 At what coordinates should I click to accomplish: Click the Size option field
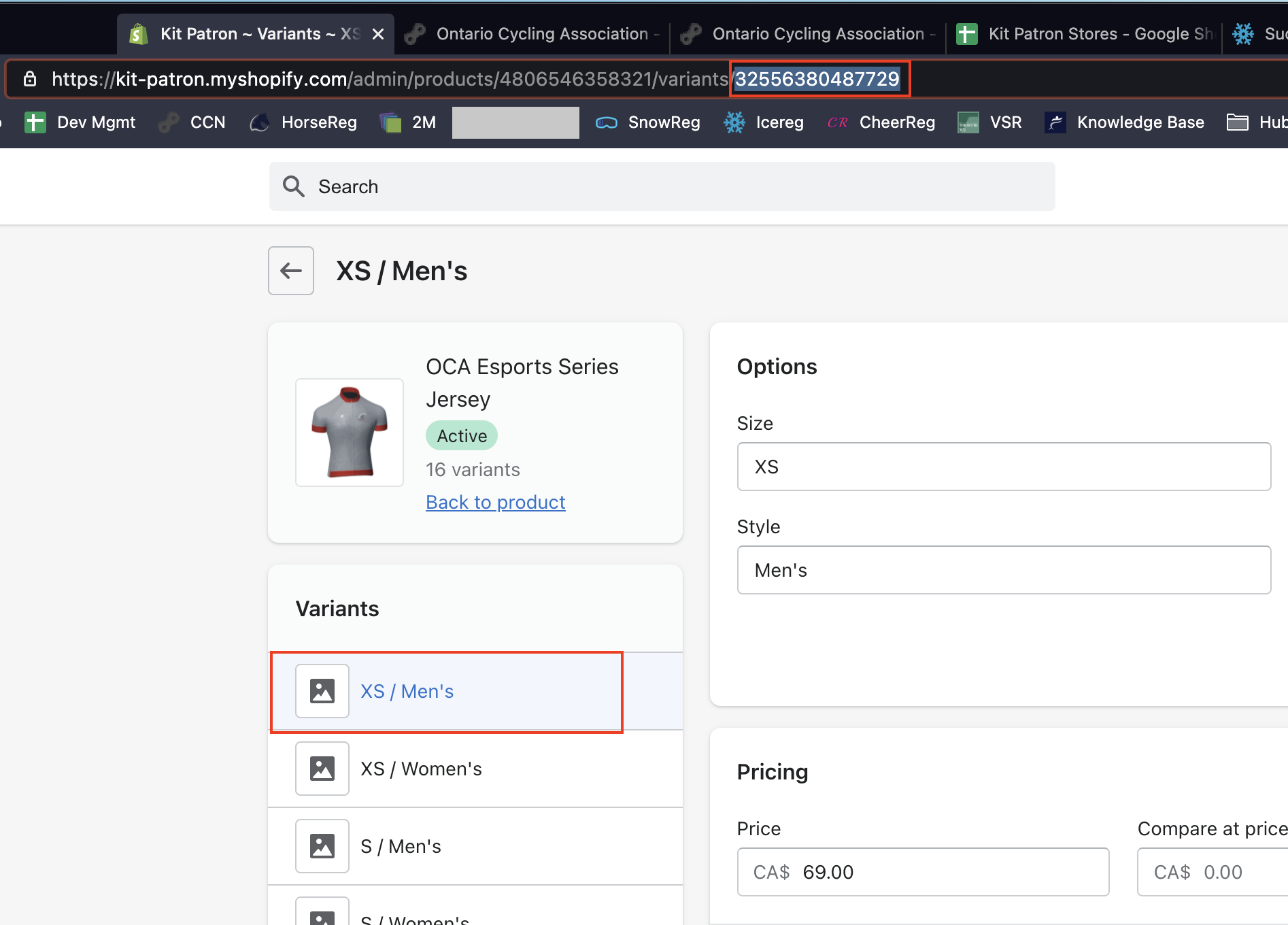click(1004, 467)
